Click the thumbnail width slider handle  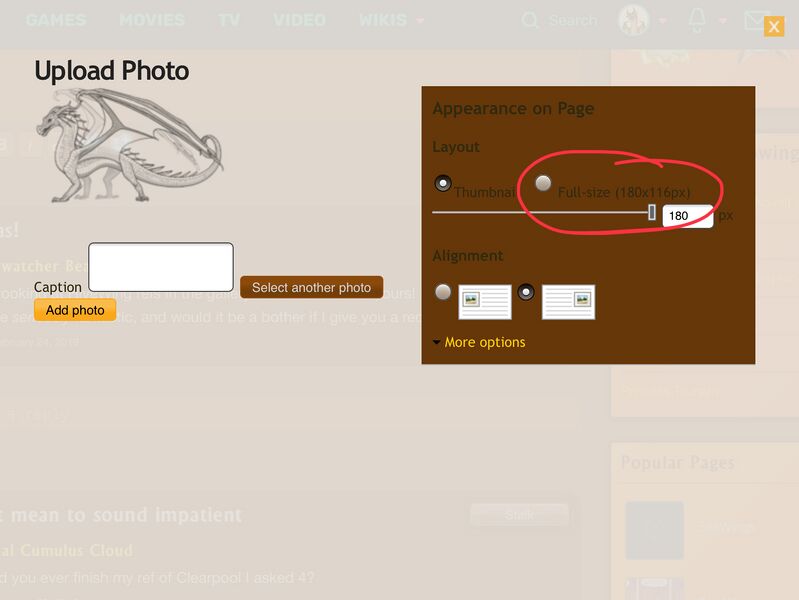[x=652, y=212]
